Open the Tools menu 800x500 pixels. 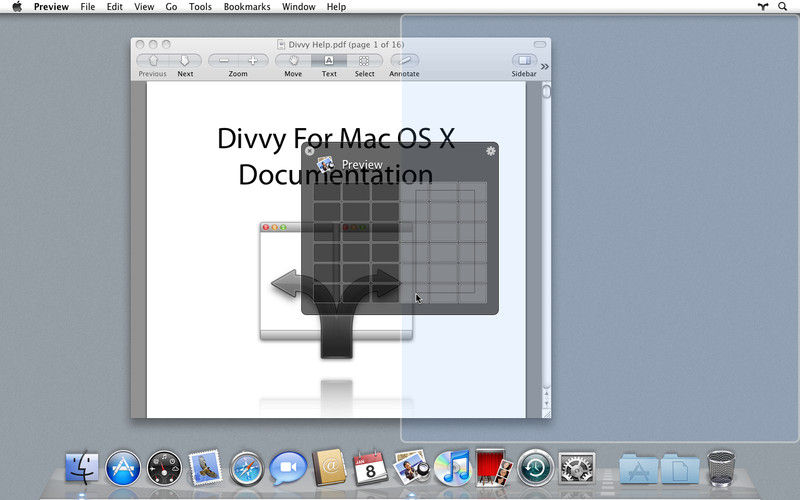[200, 7]
